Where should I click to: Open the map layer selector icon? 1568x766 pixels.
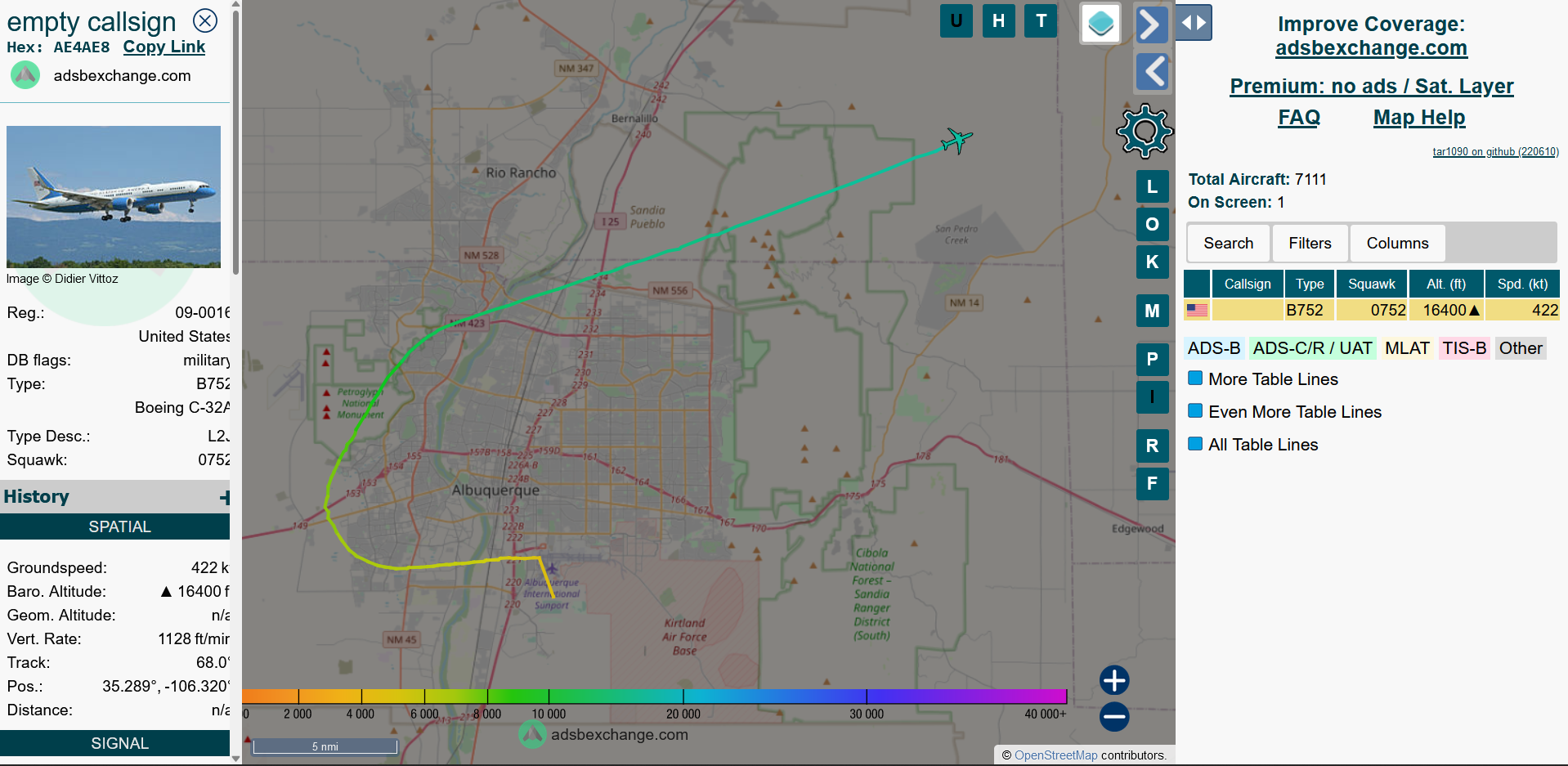1100,24
